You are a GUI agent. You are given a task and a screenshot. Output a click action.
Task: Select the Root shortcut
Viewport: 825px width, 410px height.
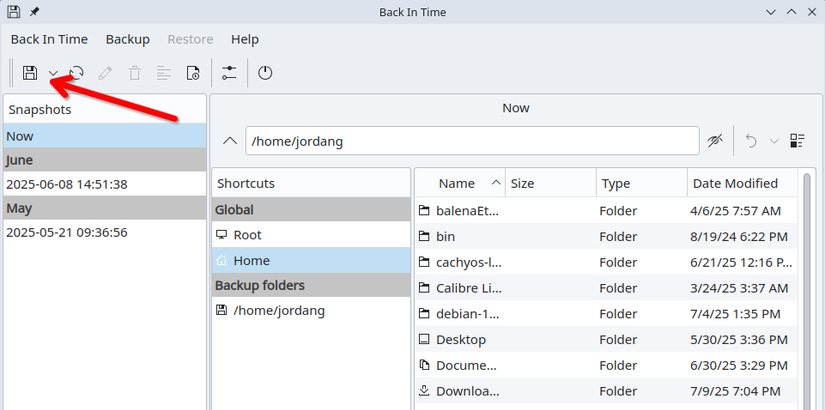[x=311, y=235]
